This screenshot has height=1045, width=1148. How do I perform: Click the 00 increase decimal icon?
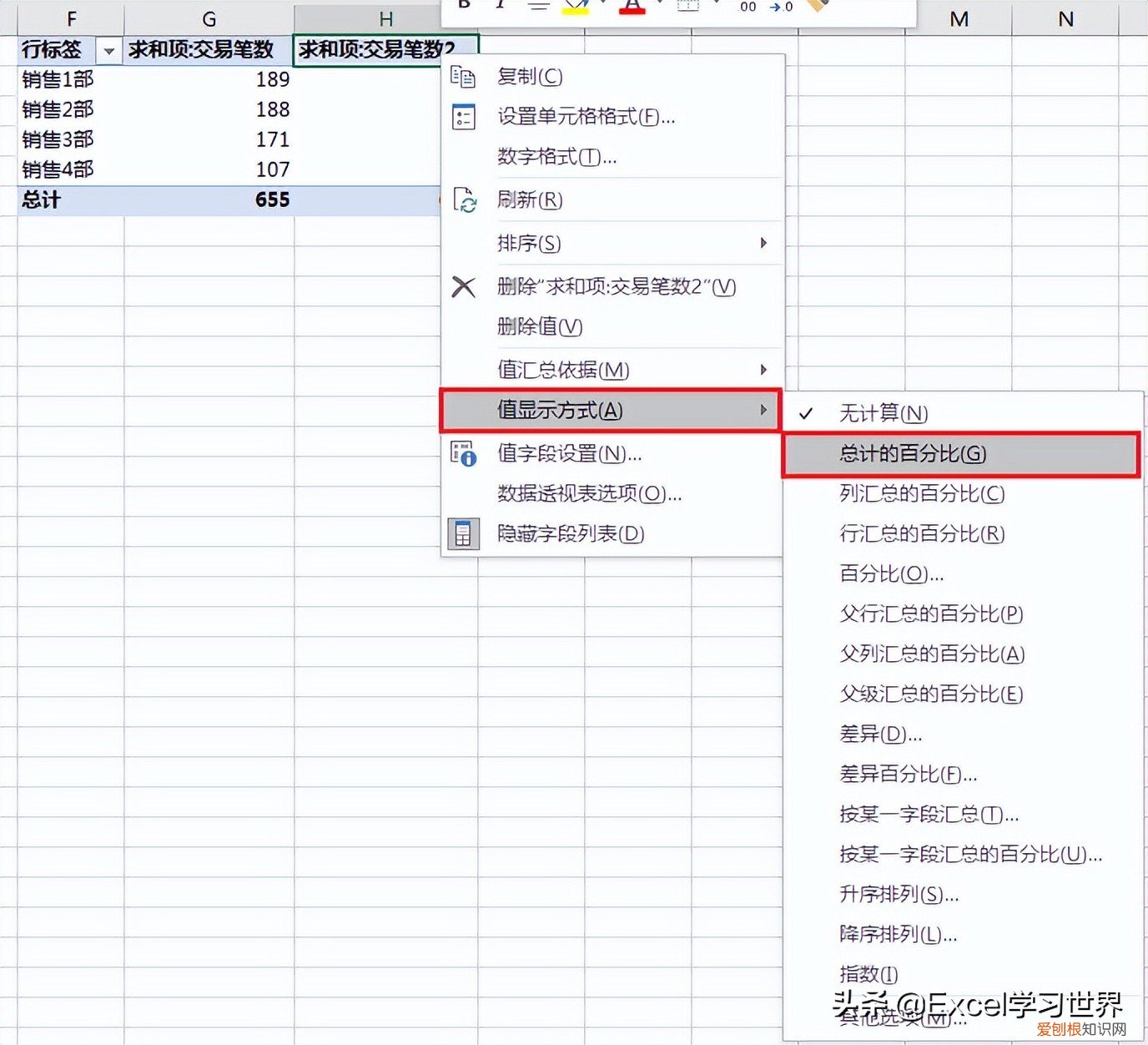[x=748, y=8]
